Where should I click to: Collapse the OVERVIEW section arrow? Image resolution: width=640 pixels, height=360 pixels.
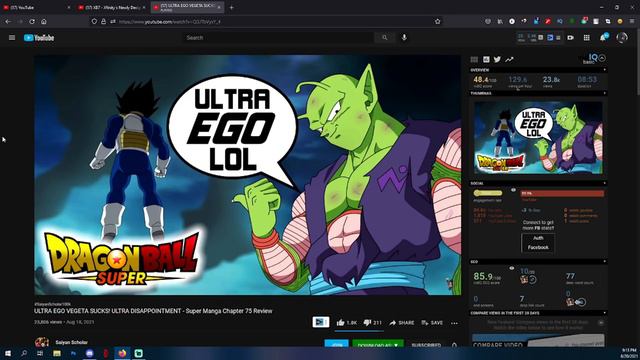(x=604, y=70)
